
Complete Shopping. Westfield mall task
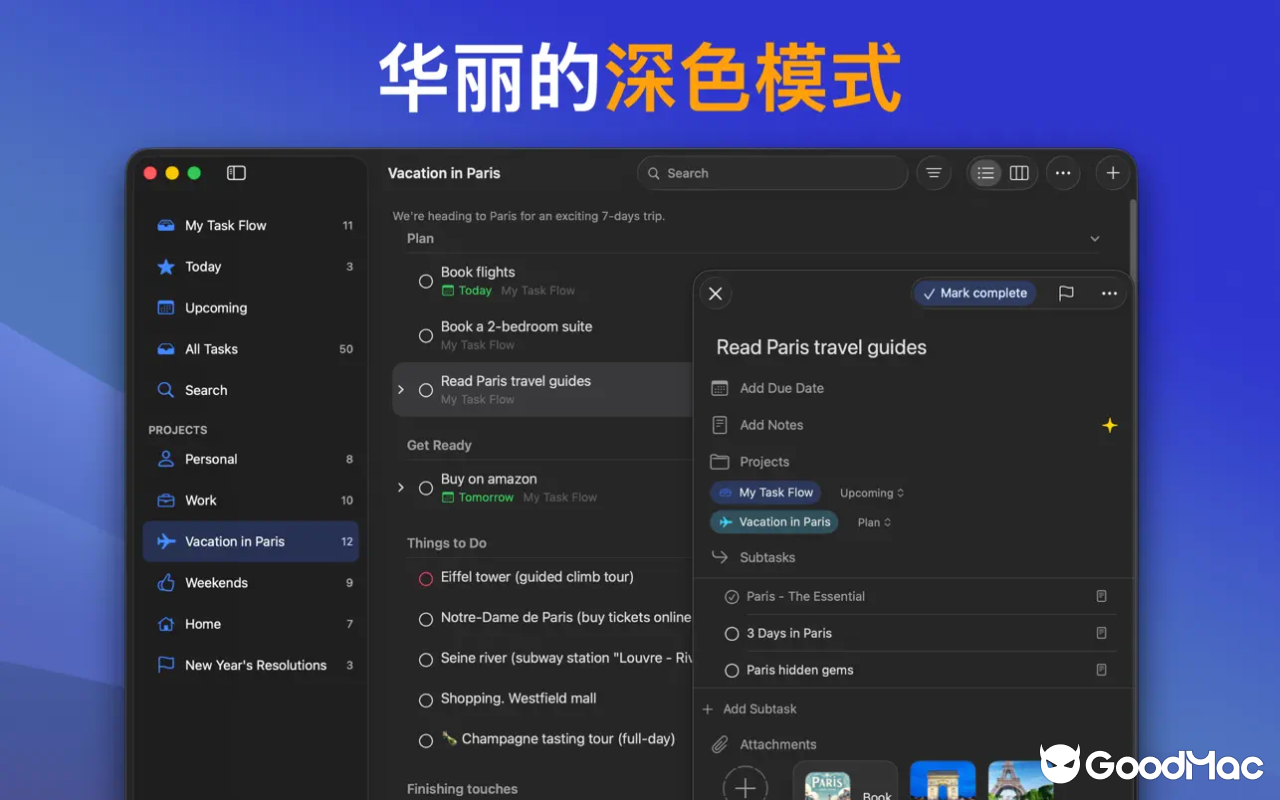(x=426, y=700)
